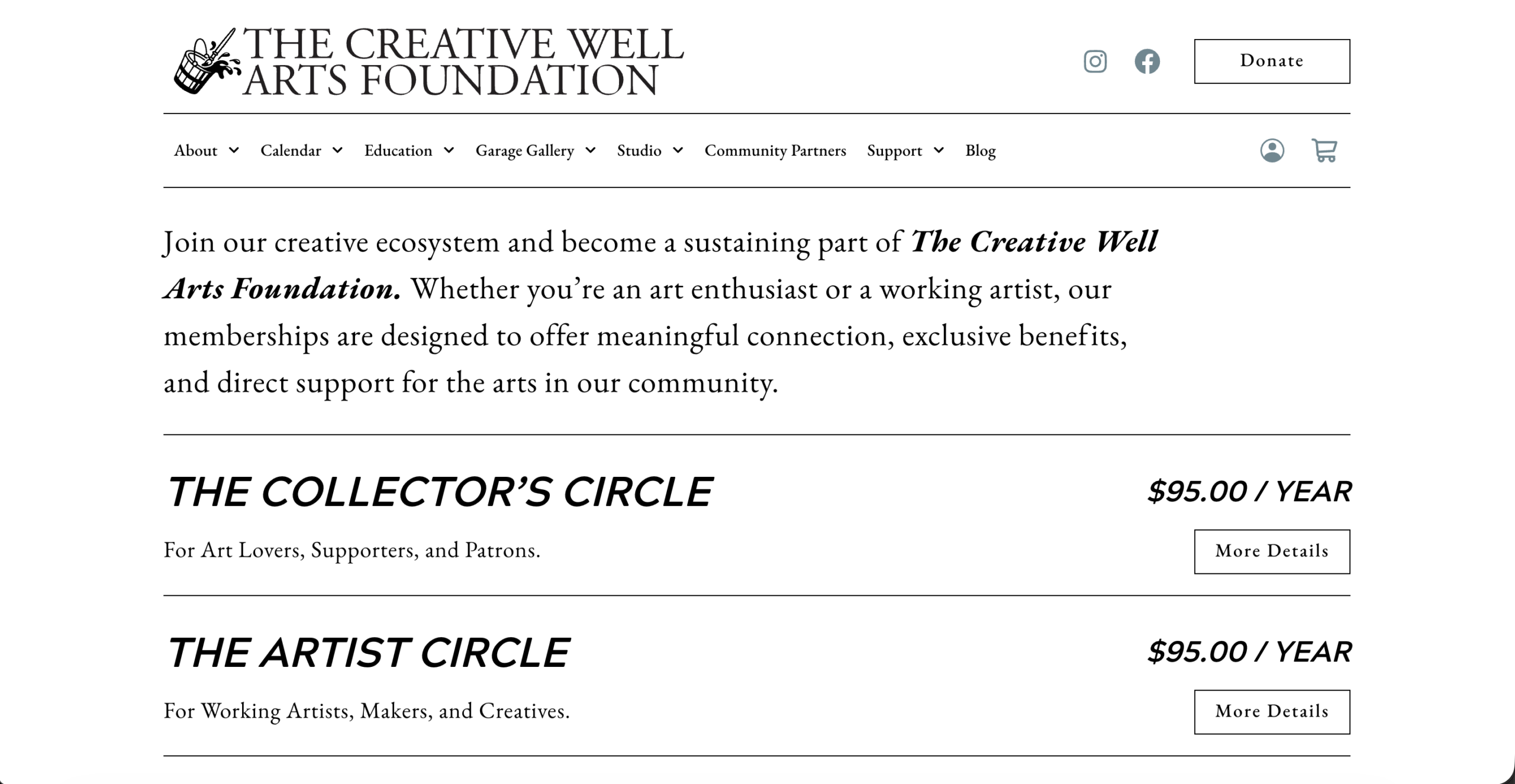View More Details for Collector's Circle
The width and height of the screenshot is (1515, 784).
click(x=1272, y=551)
